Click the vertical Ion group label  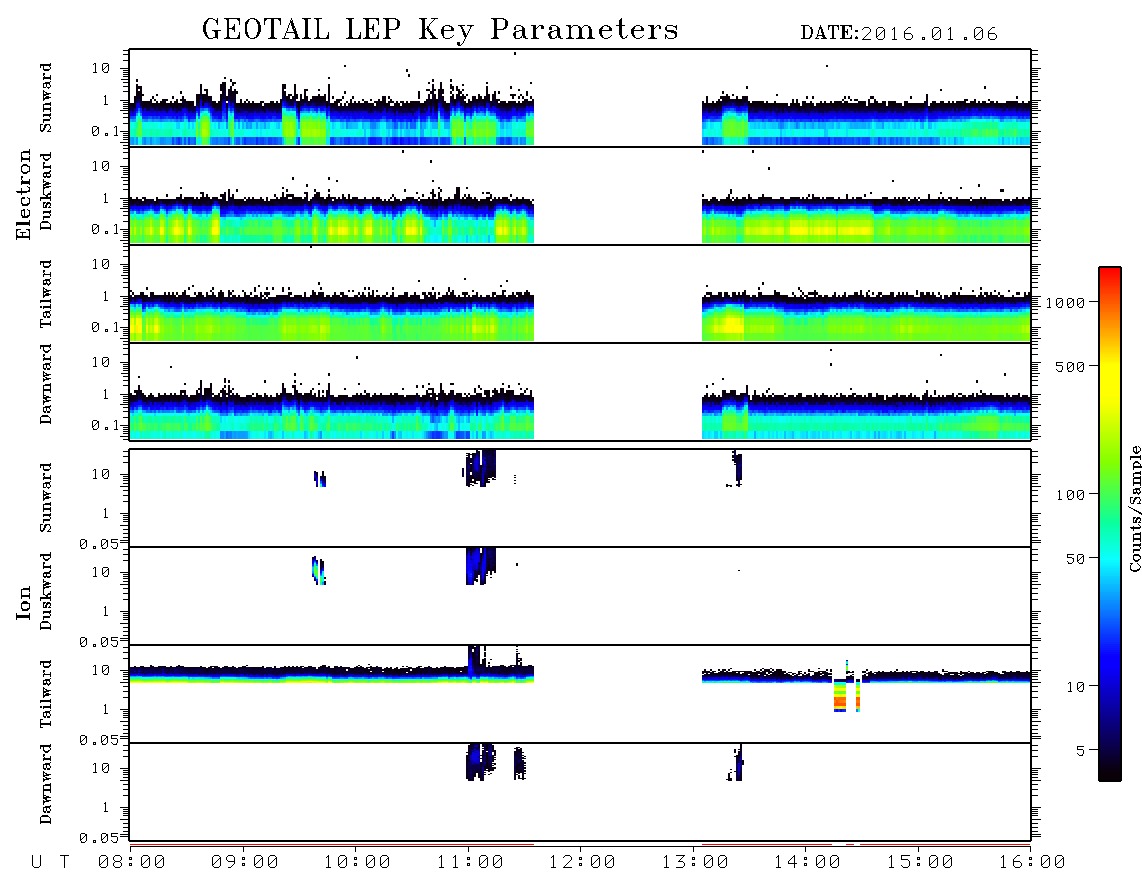point(24,602)
